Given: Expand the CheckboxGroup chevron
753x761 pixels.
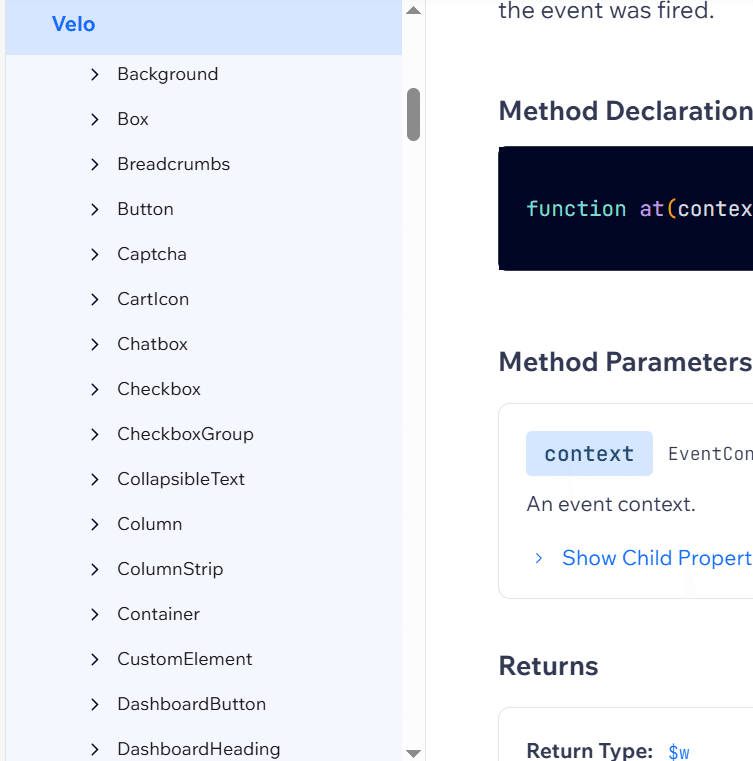Looking at the screenshot, I should coord(95,434).
